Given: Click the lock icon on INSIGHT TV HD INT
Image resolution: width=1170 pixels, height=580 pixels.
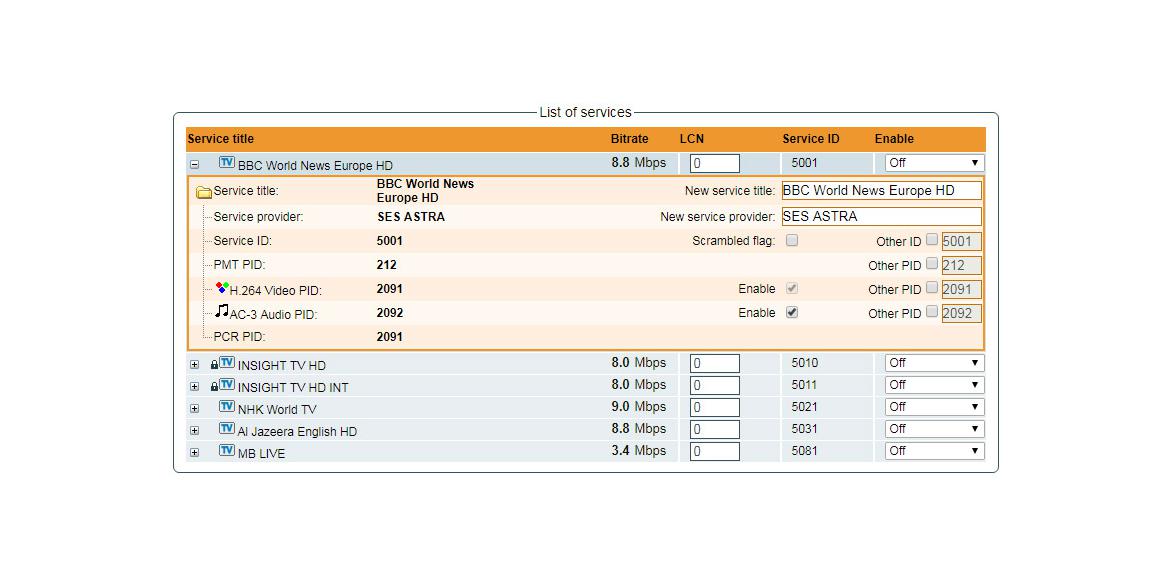Looking at the screenshot, I should [x=212, y=385].
